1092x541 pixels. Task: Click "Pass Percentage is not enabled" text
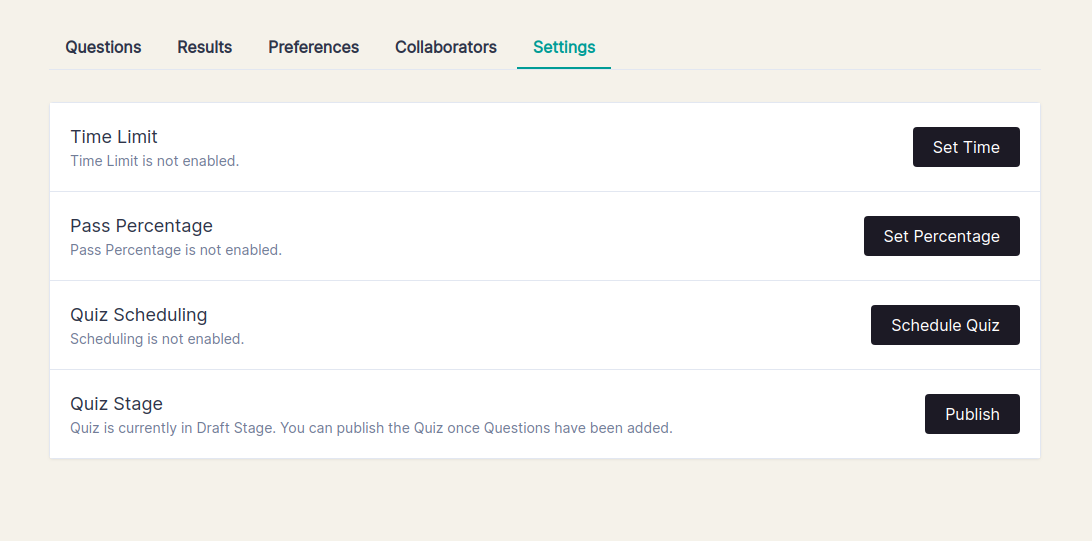pyautogui.click(x=176, y=250)
